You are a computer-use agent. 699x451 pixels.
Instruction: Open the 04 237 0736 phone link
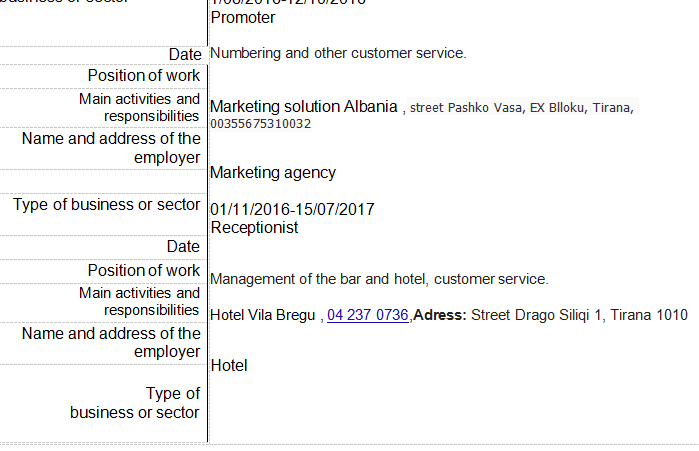pos(367,315)
